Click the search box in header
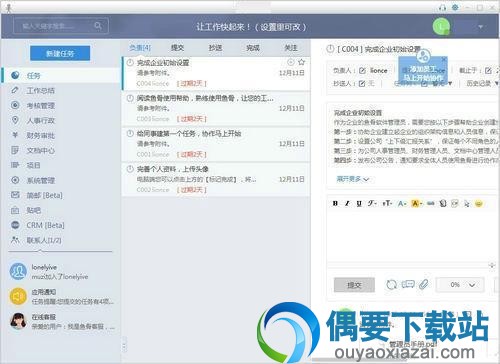 click(x=61, y=26)
